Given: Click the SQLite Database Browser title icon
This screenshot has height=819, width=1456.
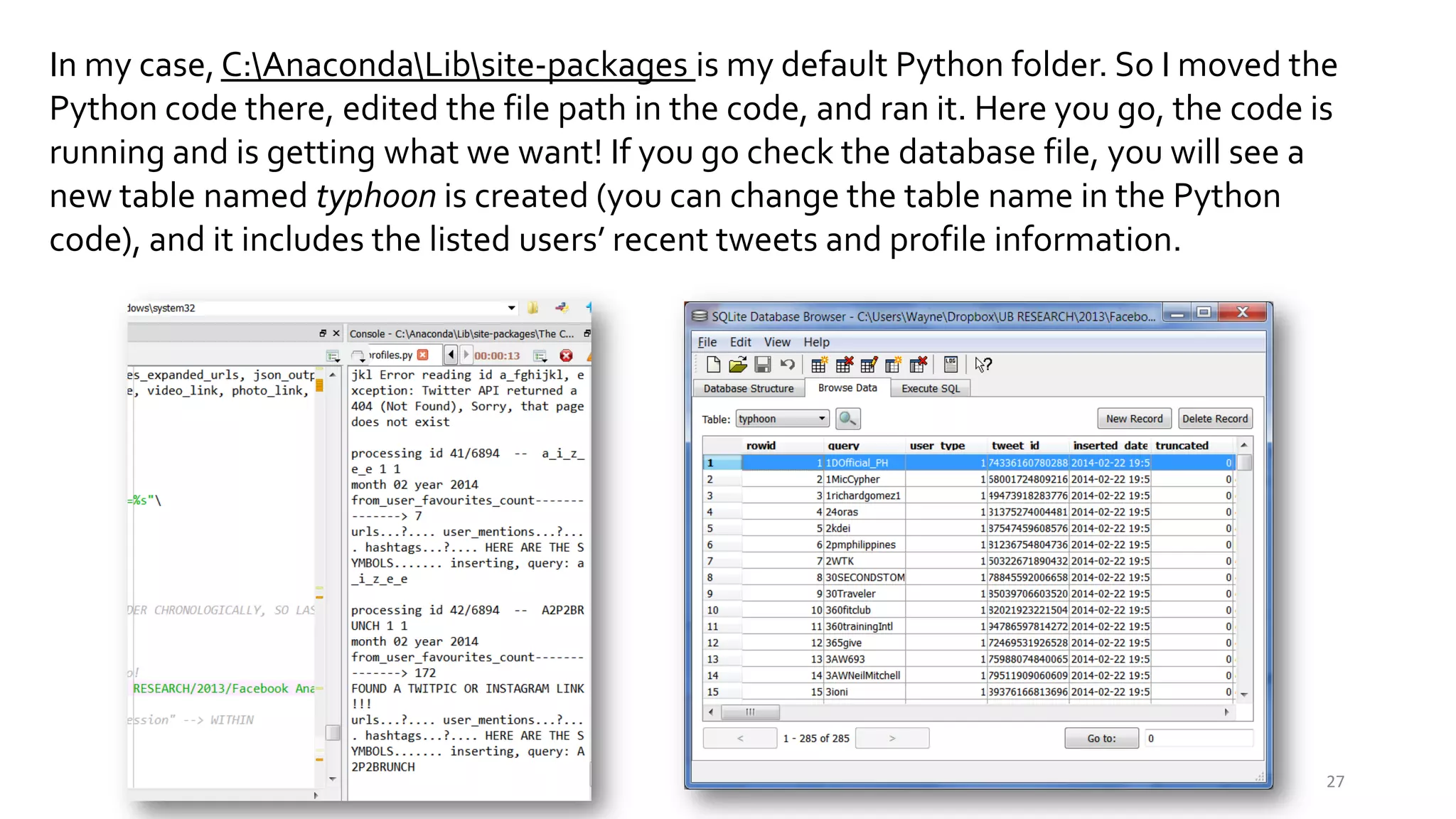Looking at the screenshot, I should click(x=700, y=316).
